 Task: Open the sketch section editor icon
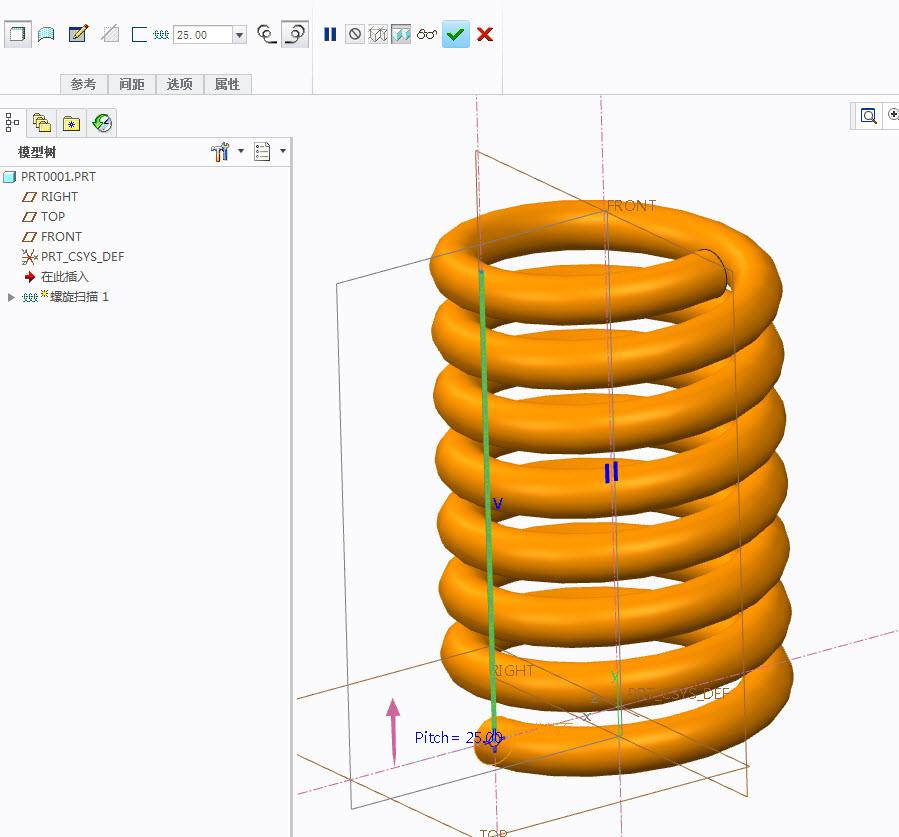click(78, 34)
